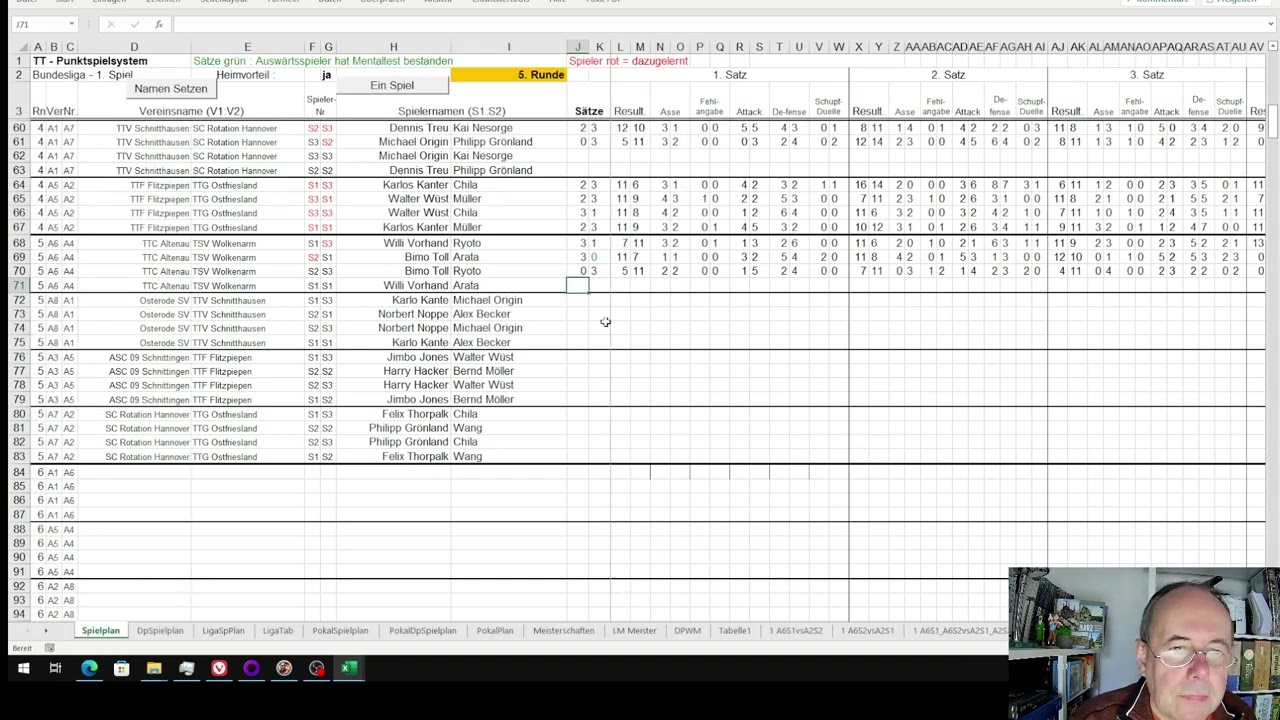1280x720 pixels.
Task: Click the Ein Spiel button
Action: pyautogui.click(x=392, y=85)
